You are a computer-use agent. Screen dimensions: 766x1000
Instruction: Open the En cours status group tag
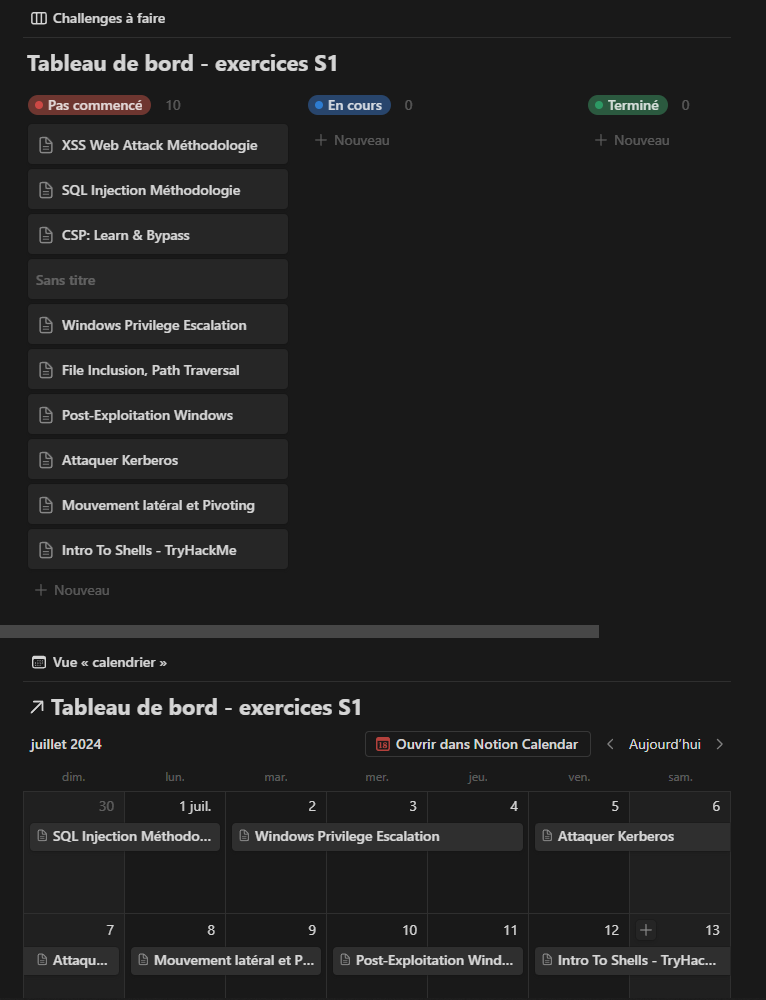click(x=349, y=105)
